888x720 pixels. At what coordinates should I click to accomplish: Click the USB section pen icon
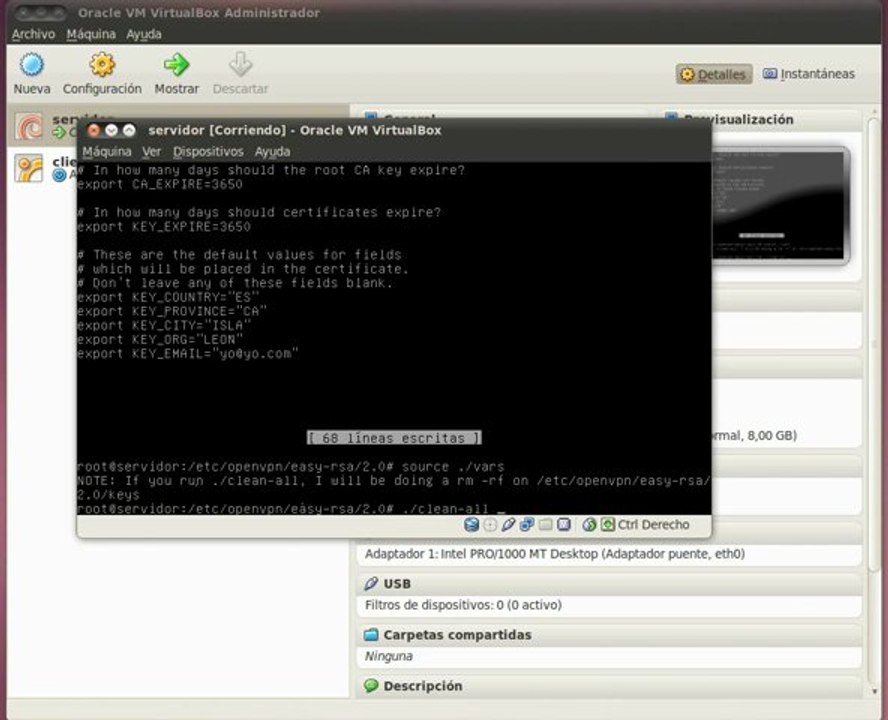[x=371, y=583]
